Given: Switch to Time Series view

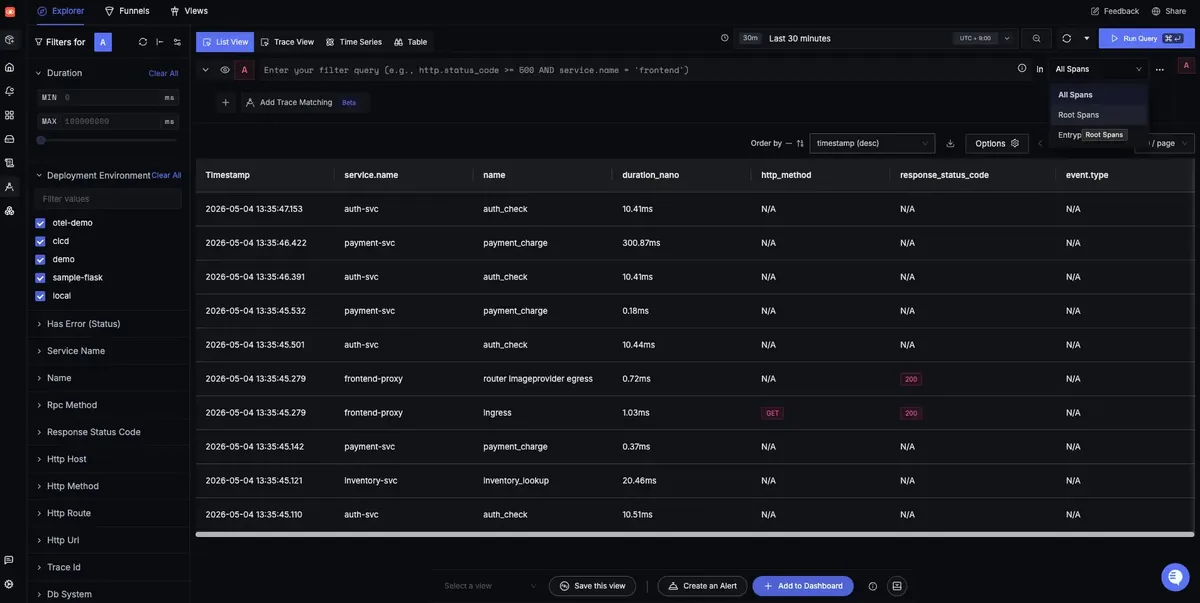Looking at the screenshot, I should (x=354, y=42).
